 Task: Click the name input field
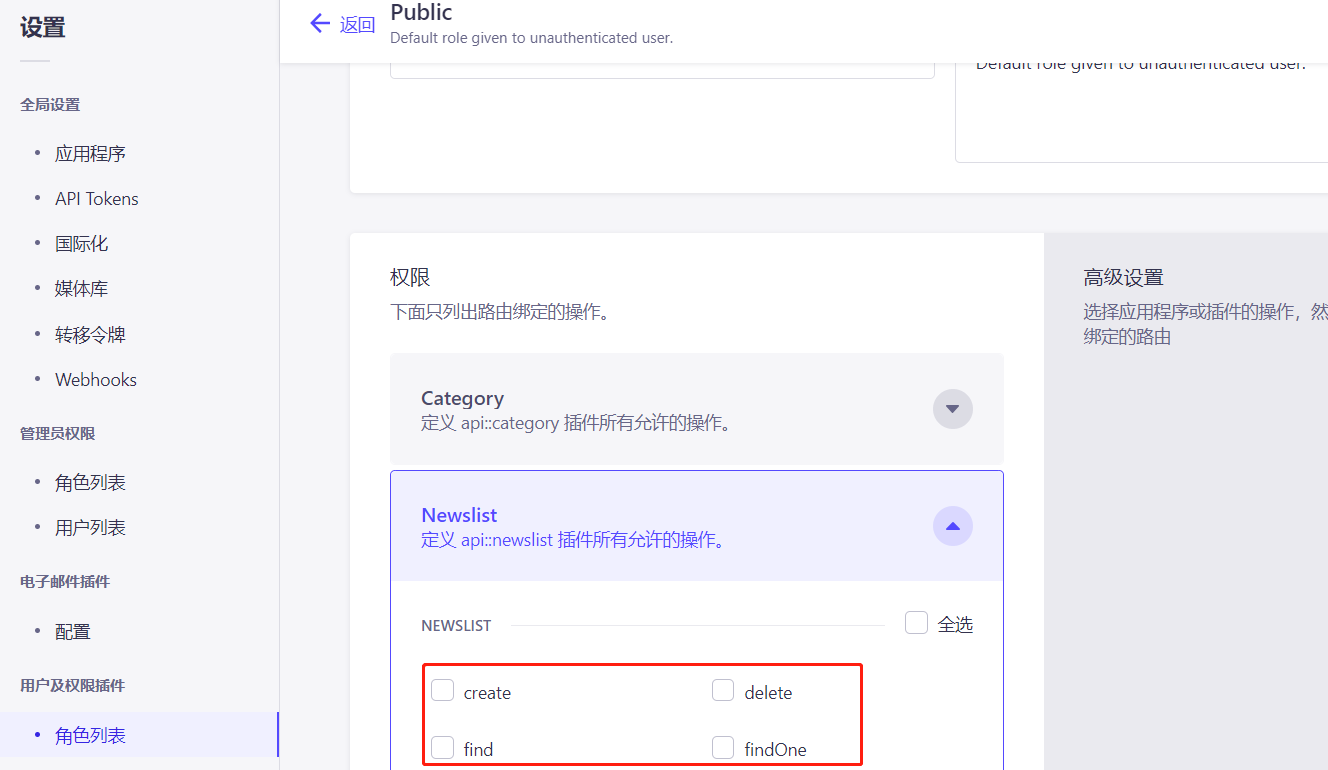point(662,71)
